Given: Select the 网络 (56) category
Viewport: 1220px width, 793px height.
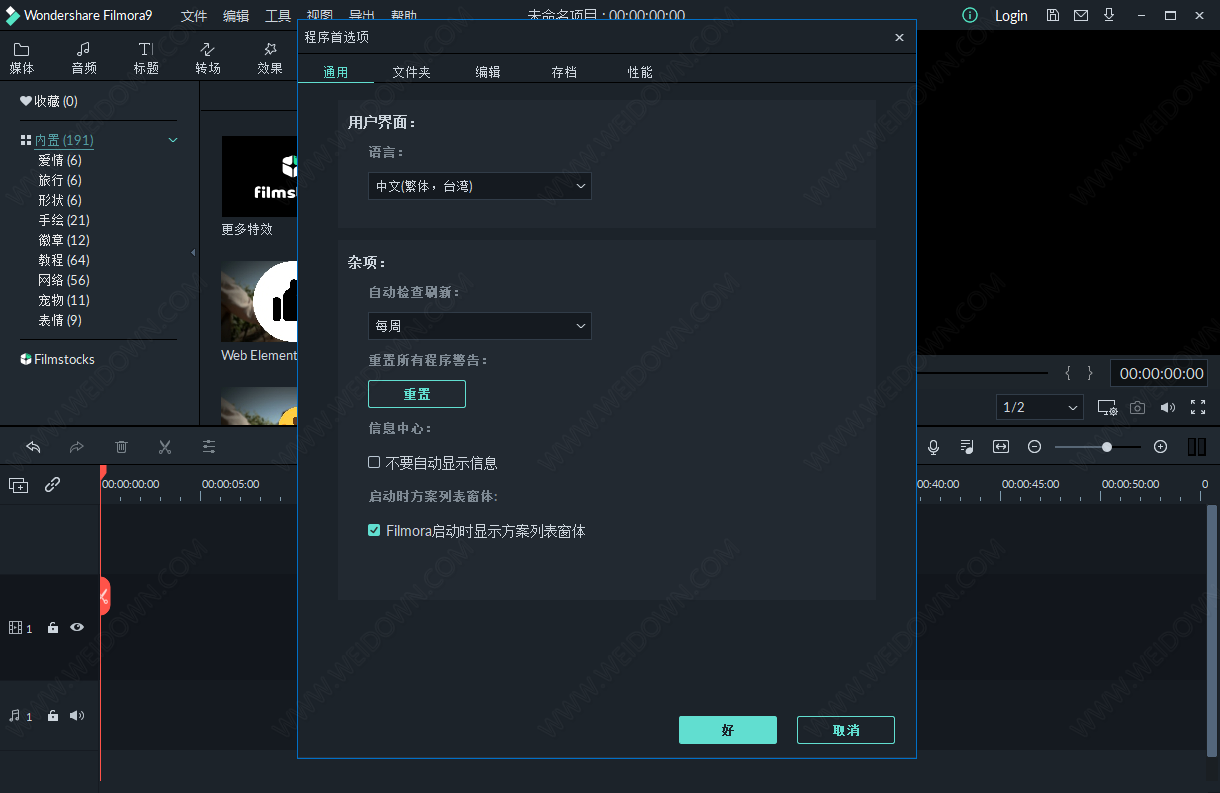Looking at the screenshot, I should pos(64,280).
